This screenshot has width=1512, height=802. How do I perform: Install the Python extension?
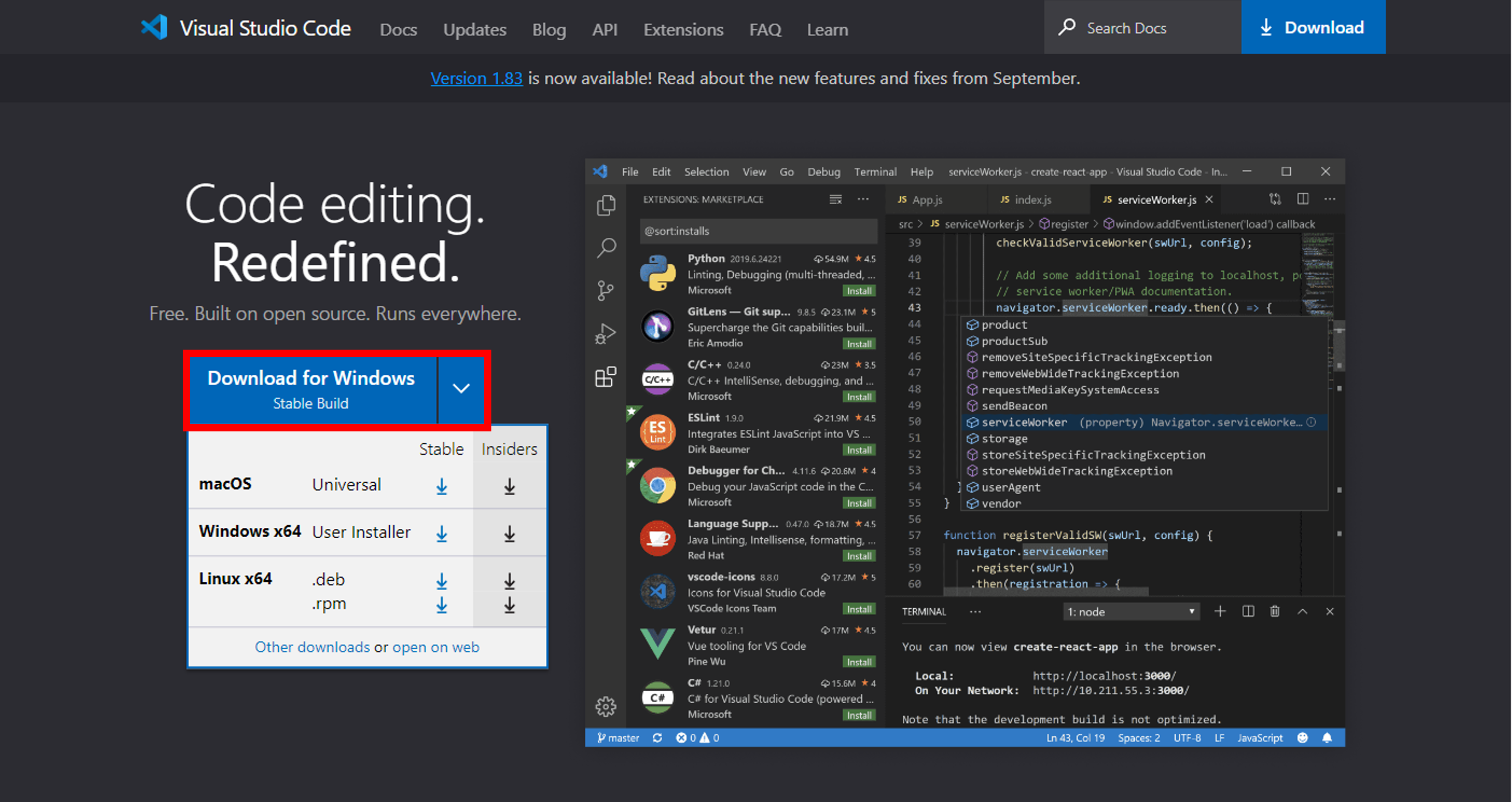tap(859, 290)
